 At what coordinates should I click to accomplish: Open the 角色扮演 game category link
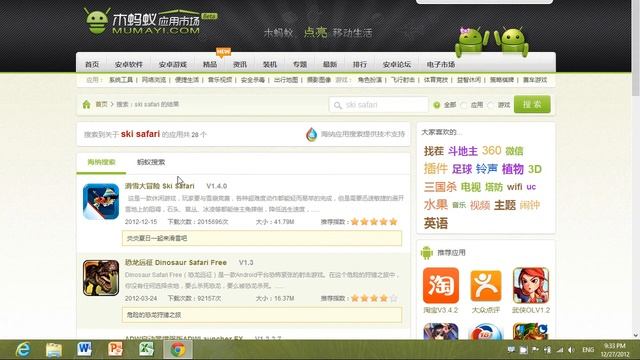pos(369,80)
